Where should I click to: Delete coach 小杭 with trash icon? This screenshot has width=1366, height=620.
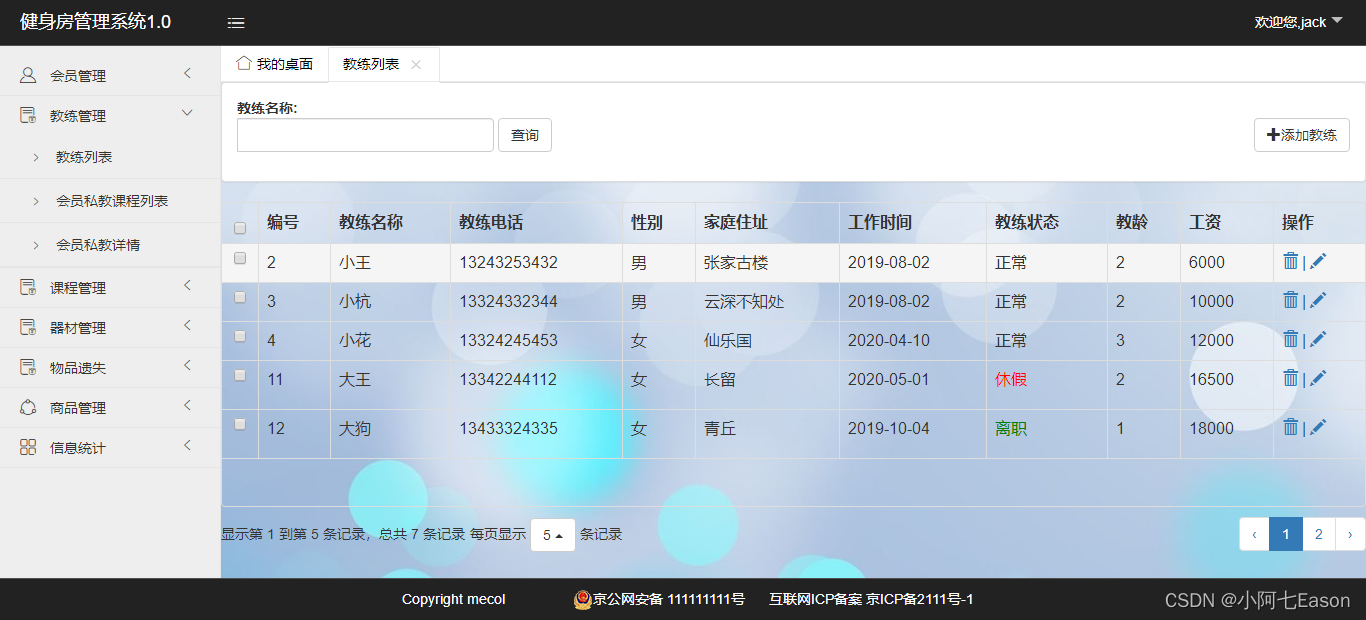pos(1291,300)
